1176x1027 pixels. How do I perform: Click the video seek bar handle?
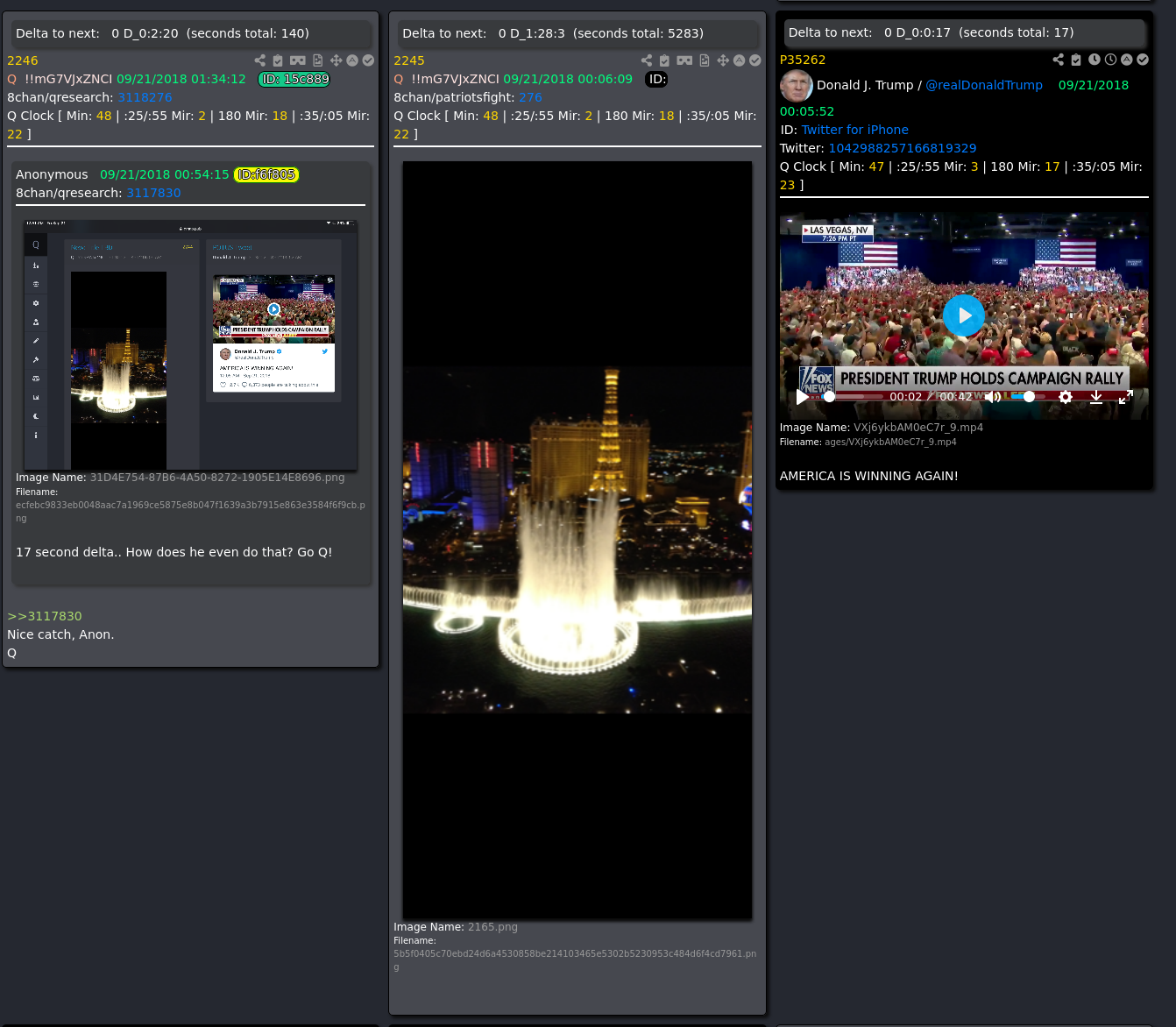[829, 397]
